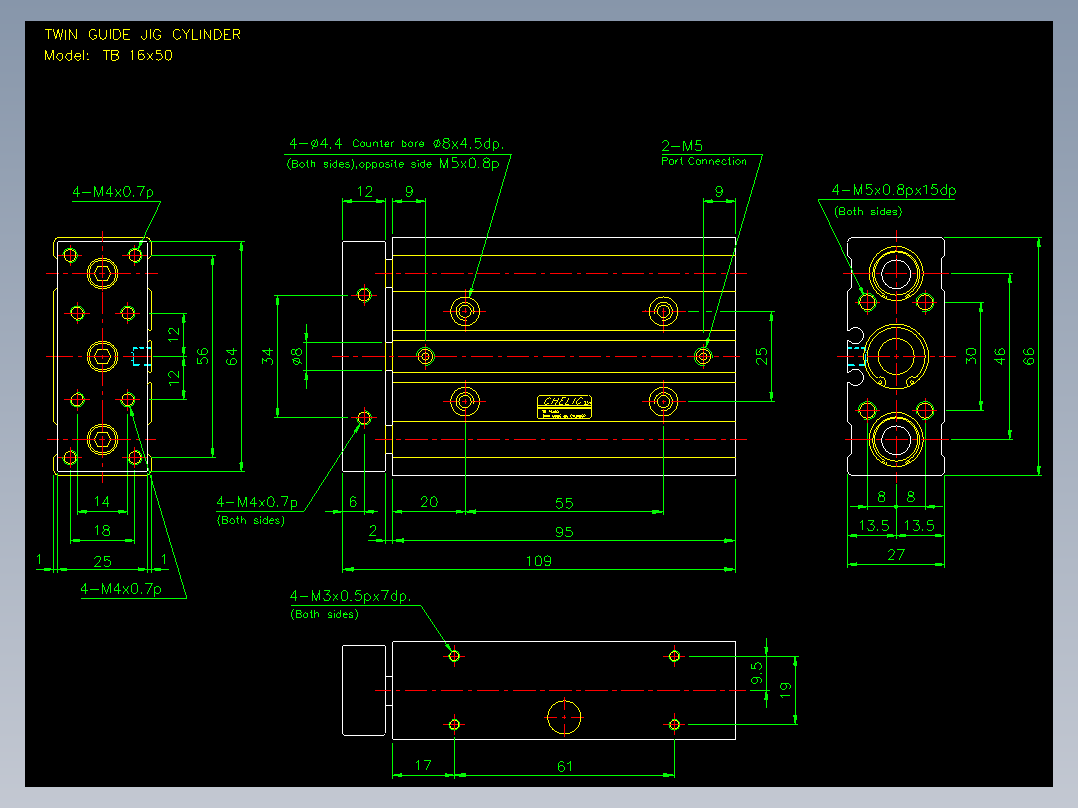Click the CHELIC nameplate on the cylinder body
Viewport: 1078px width, 808px height.
pos(564,407)
